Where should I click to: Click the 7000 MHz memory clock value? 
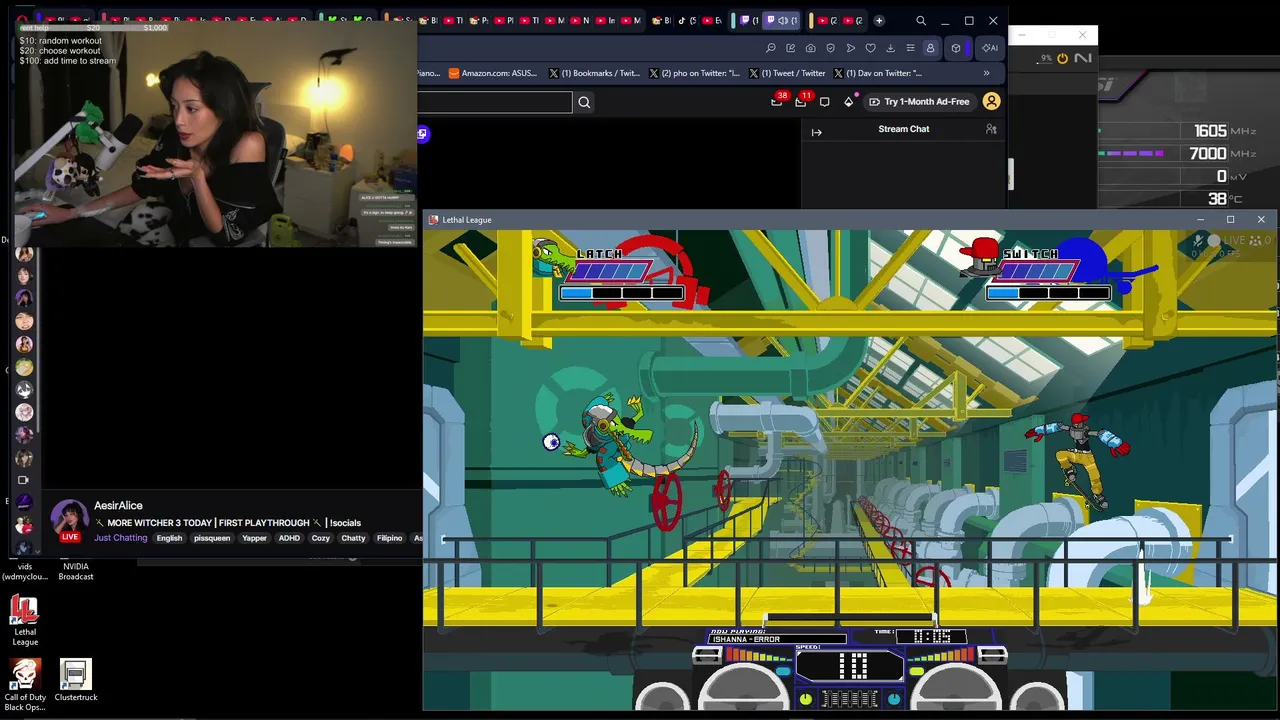1208,153
